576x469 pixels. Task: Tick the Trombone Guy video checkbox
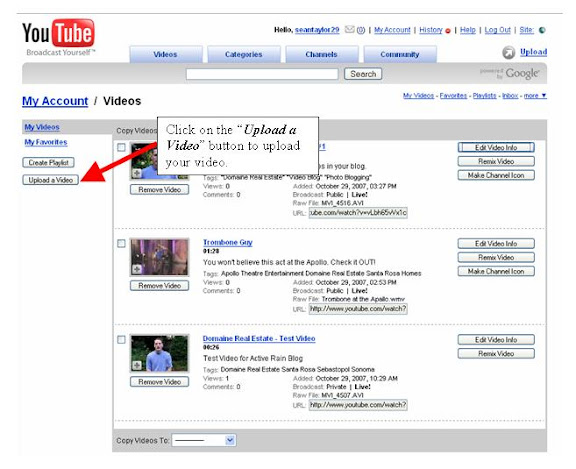[x=121, y=243]
